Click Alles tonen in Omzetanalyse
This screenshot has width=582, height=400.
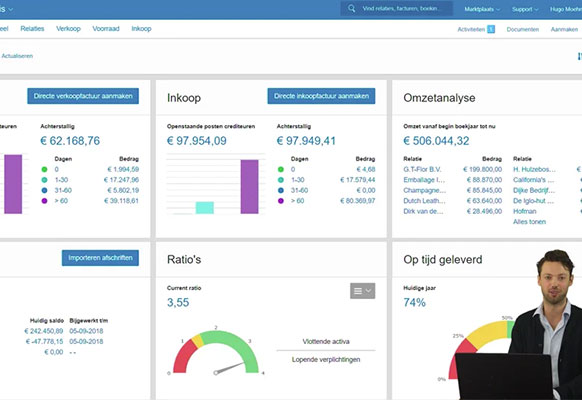[529, 222]
